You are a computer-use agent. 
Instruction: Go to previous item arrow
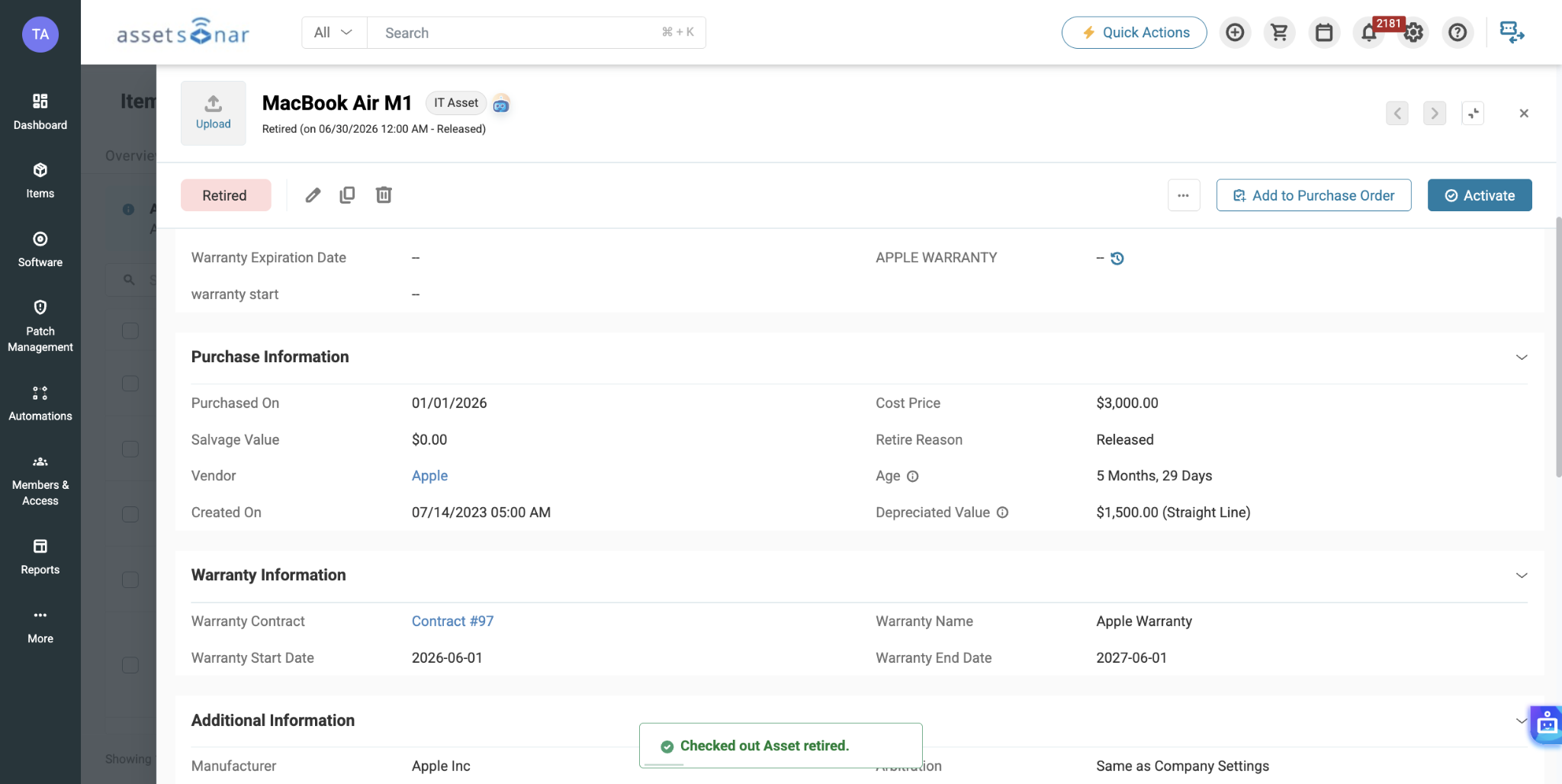click(1397, 114)
